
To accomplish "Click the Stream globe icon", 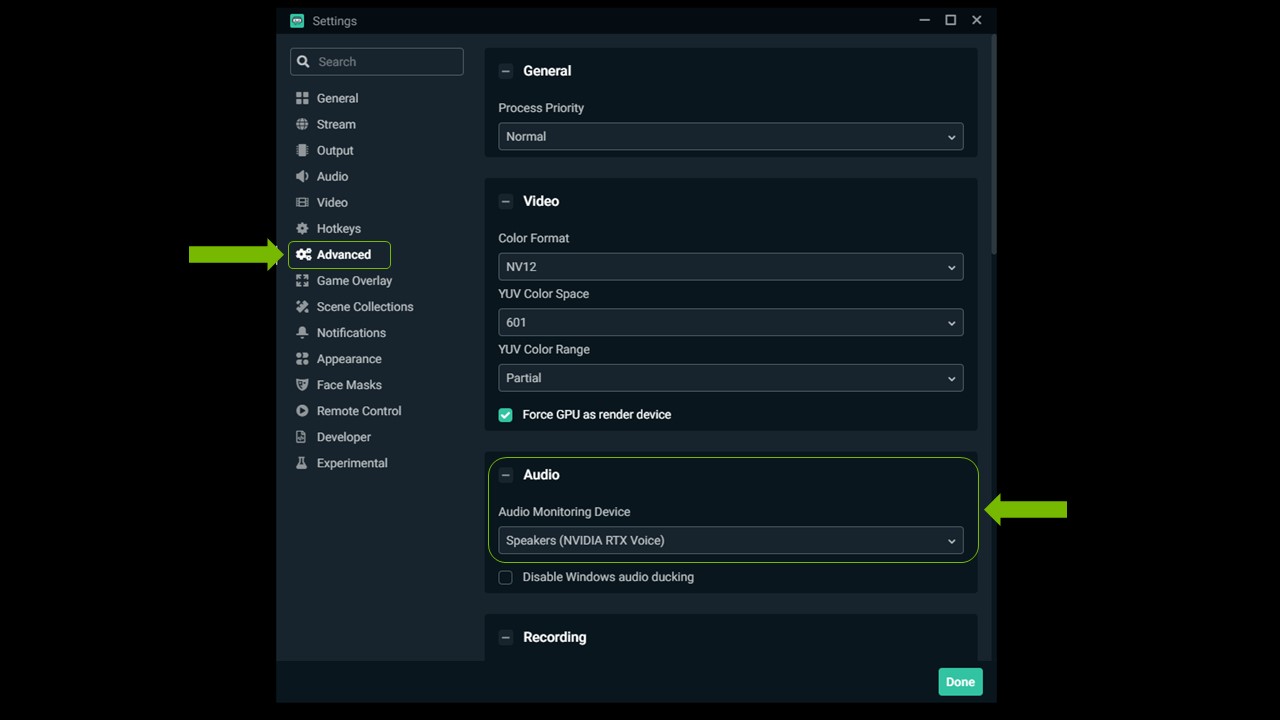I will click(302, 124).
